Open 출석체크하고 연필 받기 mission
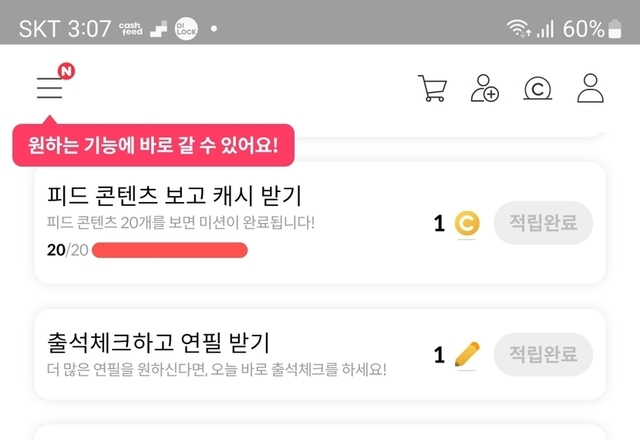 click(x=159, y=342)
